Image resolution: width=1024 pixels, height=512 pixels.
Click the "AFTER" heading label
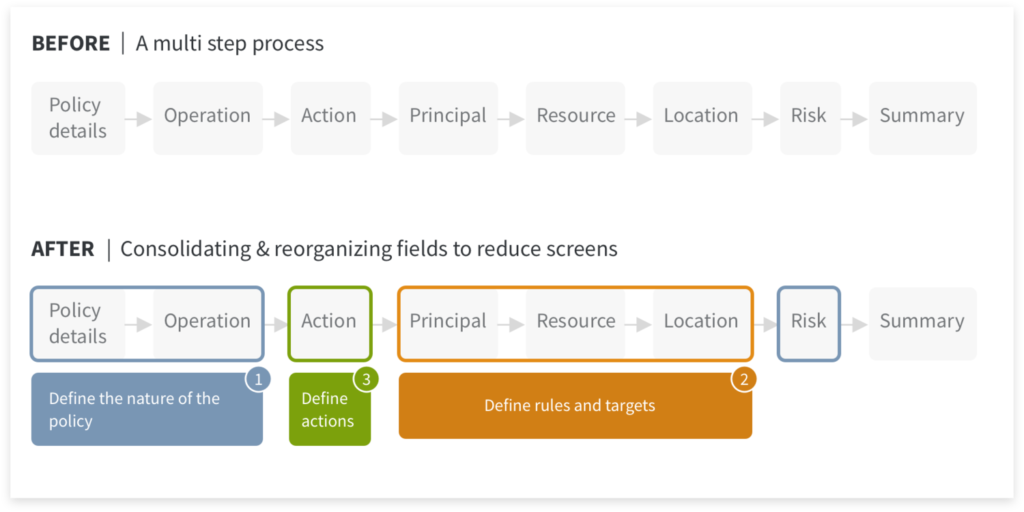click(x=63, y=249)
